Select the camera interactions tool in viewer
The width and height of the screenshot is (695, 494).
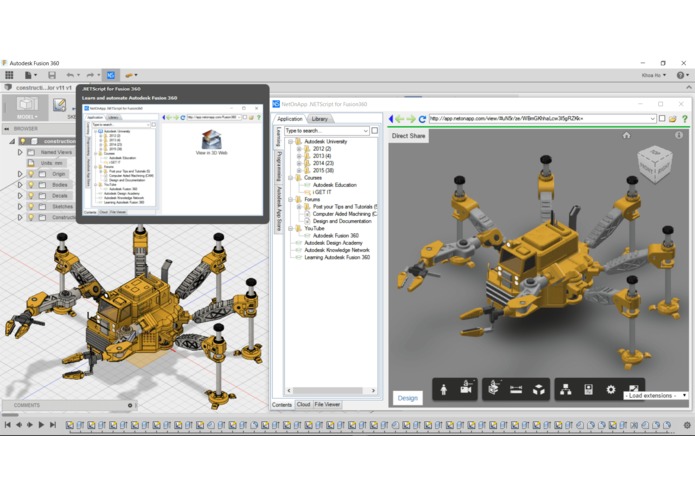click(x=465, y=389)
